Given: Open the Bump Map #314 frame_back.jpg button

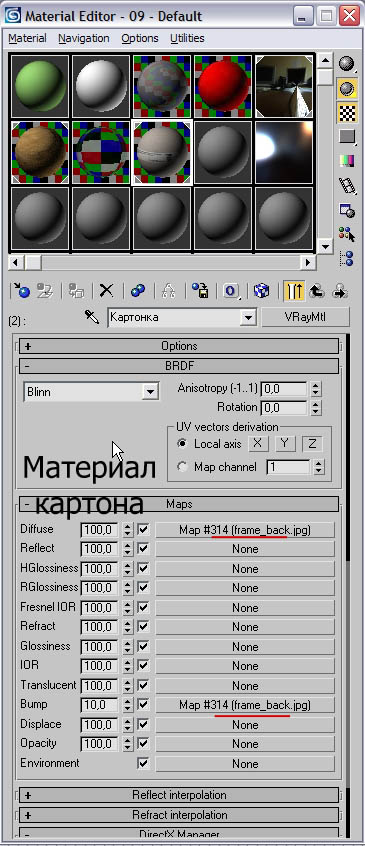Looking at the screenshot, I should click(x=245, y=705).
